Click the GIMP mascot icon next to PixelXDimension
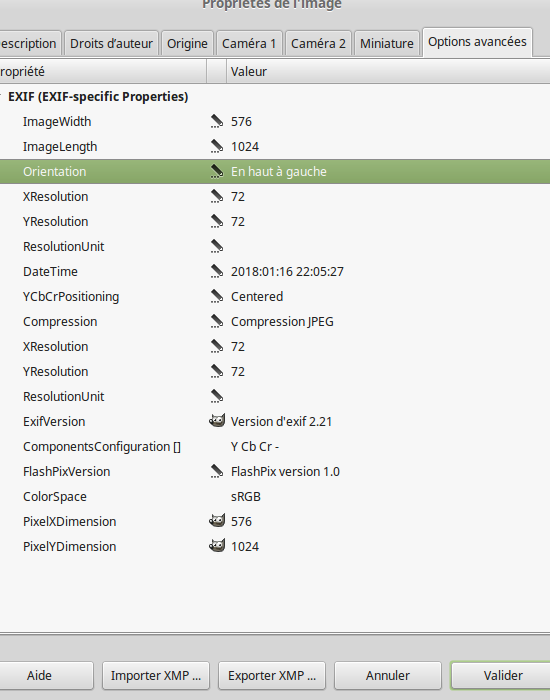 click(217, 521)
